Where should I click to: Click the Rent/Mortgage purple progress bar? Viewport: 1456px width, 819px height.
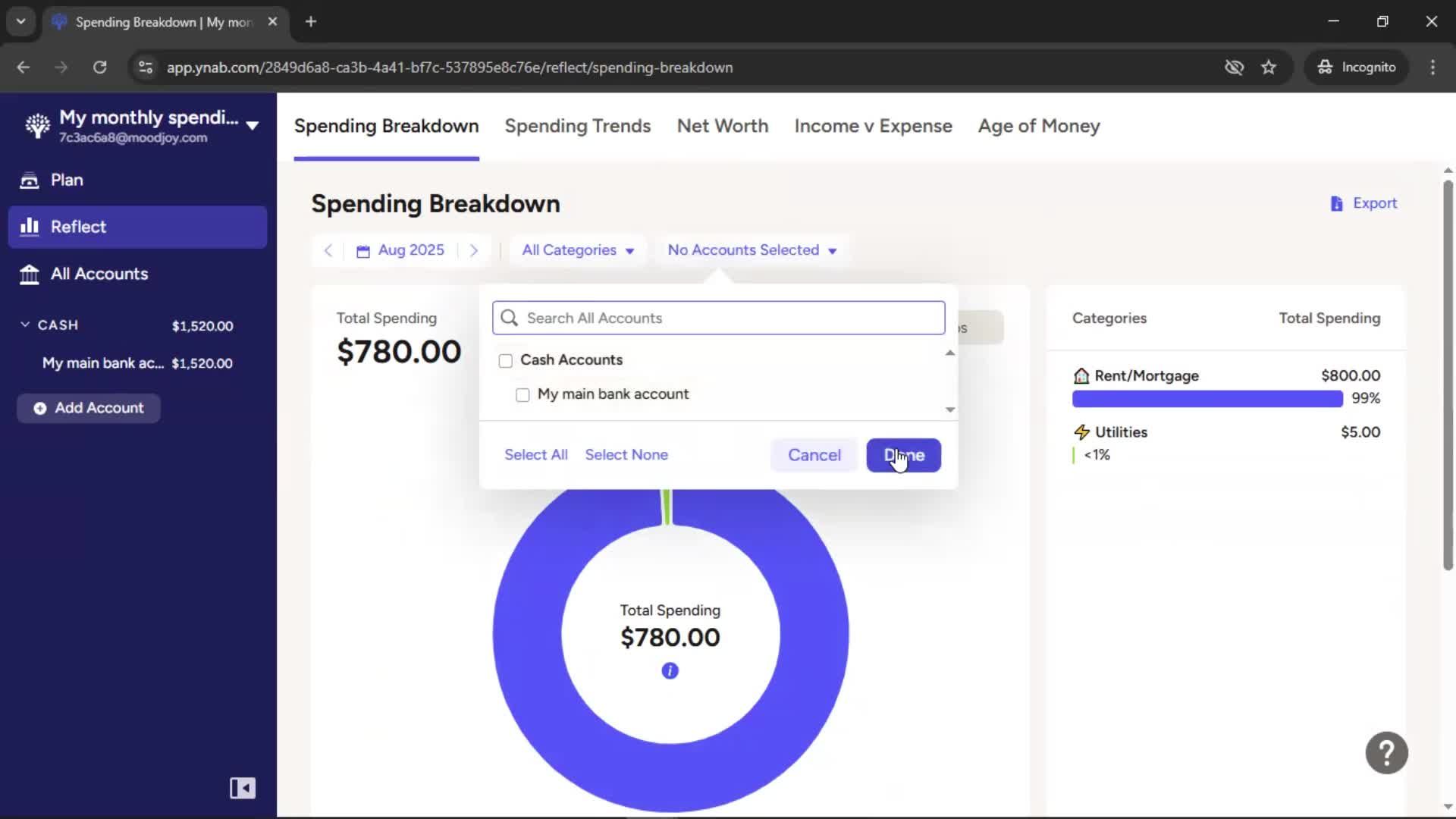pos(1207,399)
